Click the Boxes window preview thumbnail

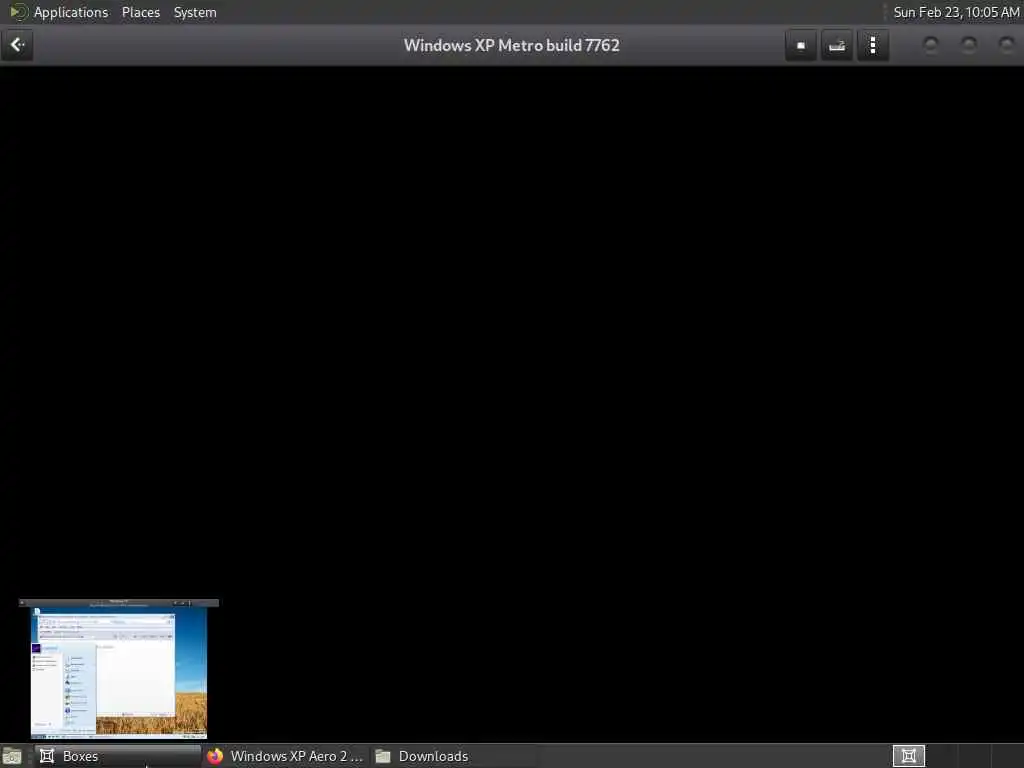tap(119, 669)
